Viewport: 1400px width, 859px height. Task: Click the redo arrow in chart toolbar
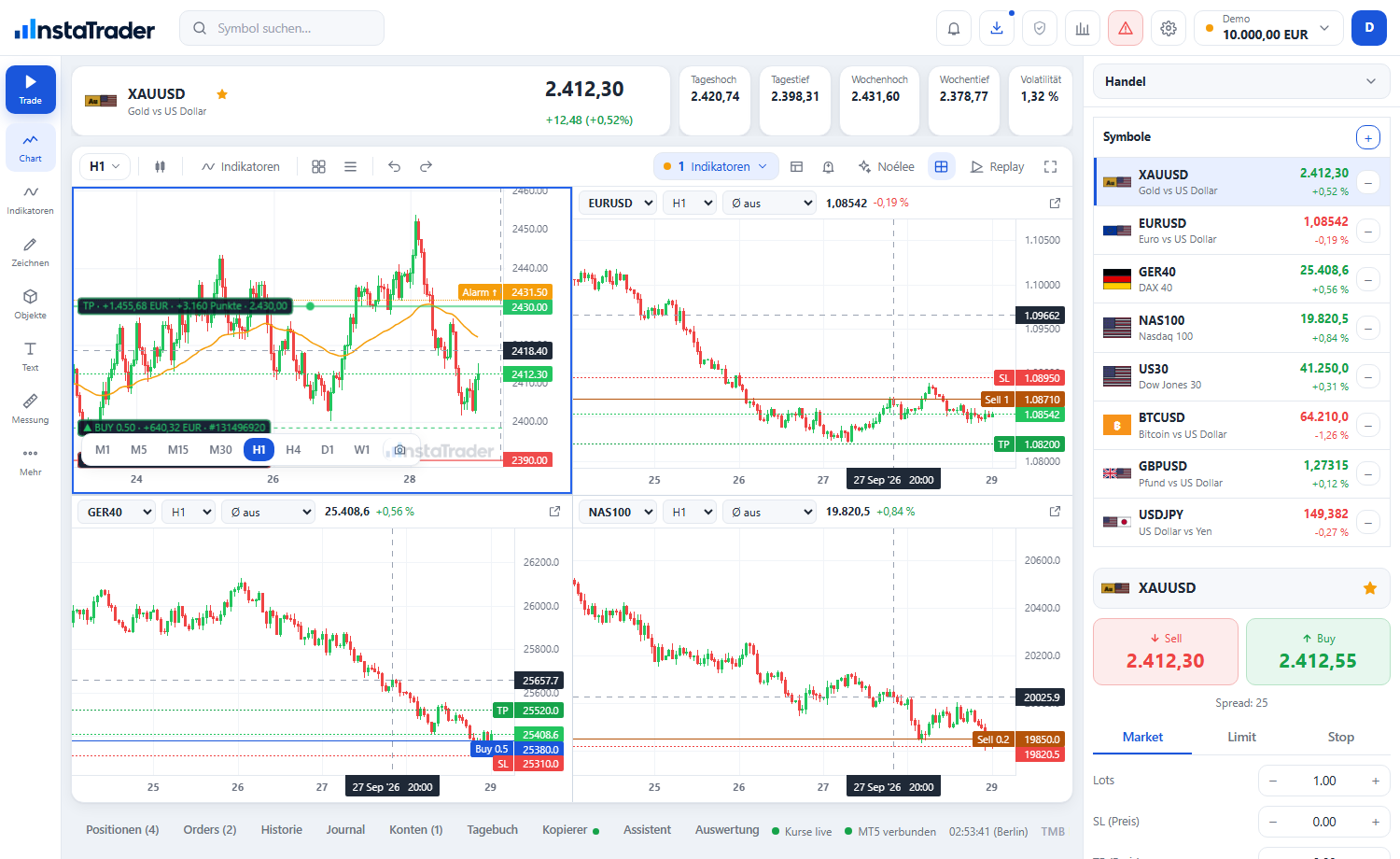[x=426, y=166]
